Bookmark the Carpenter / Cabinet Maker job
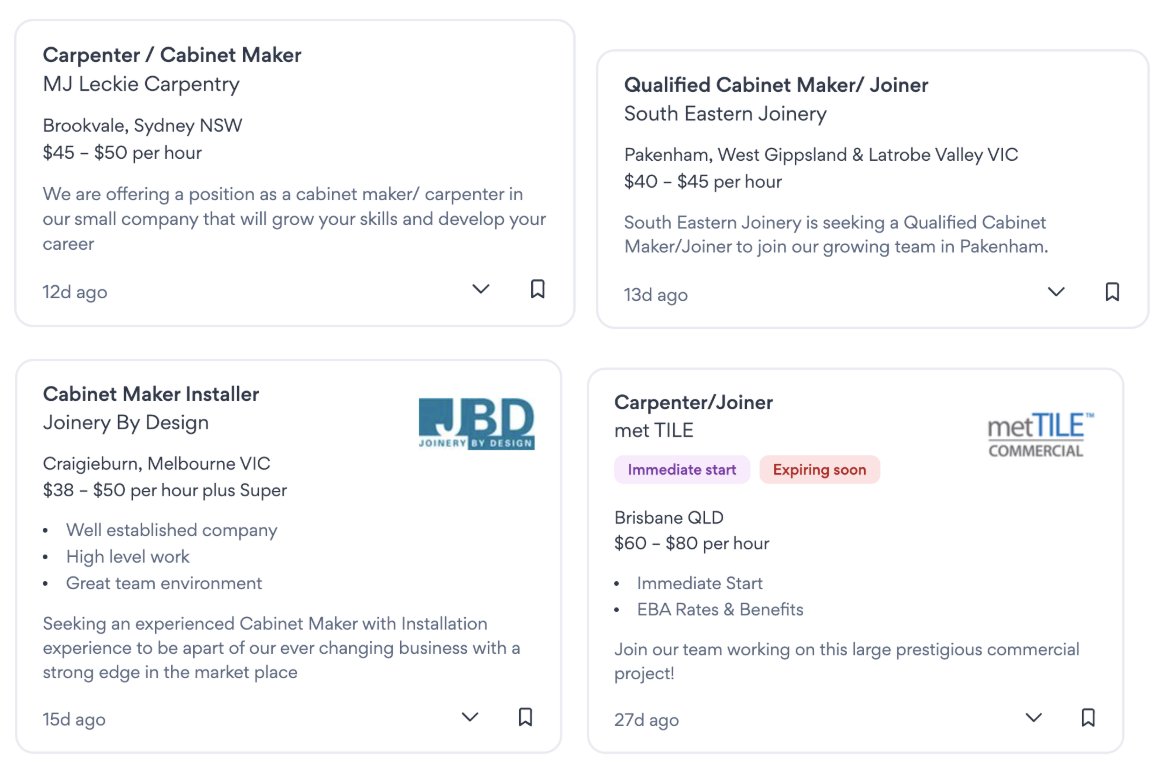This screenshot has width=1166, height=774. [537, 289]
